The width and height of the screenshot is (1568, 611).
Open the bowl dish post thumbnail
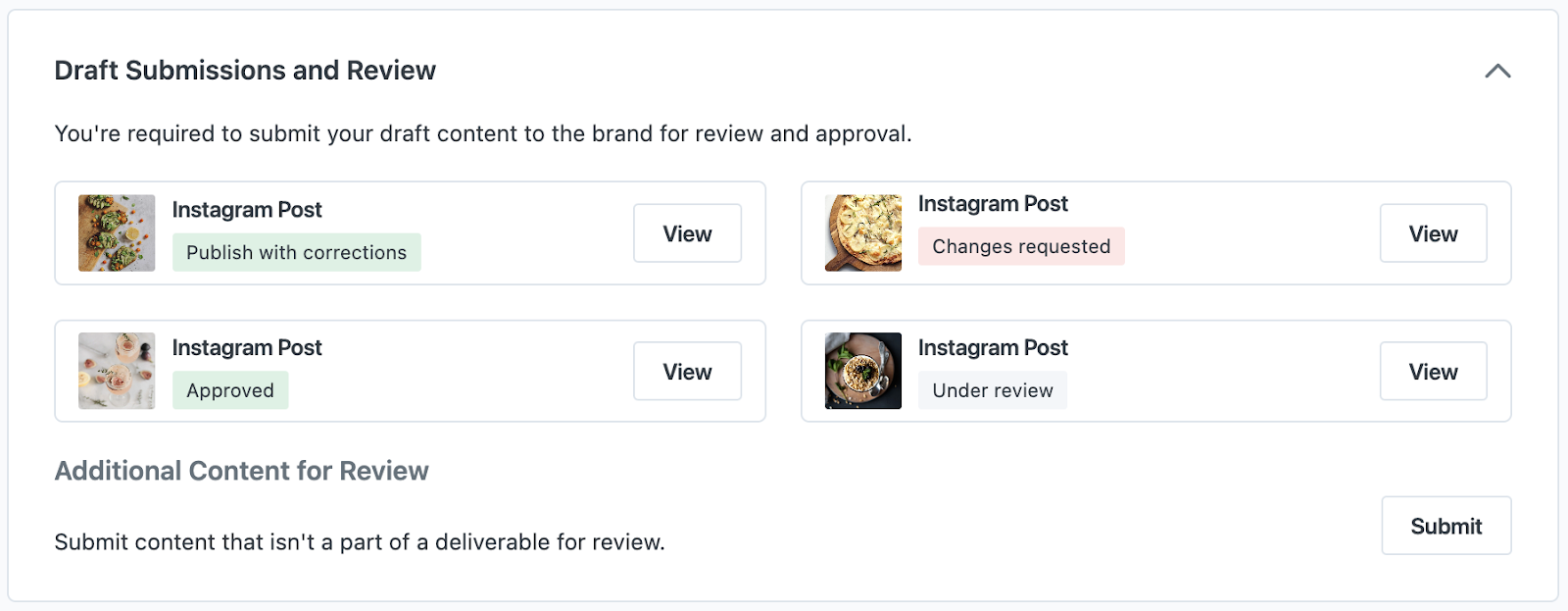862,371
